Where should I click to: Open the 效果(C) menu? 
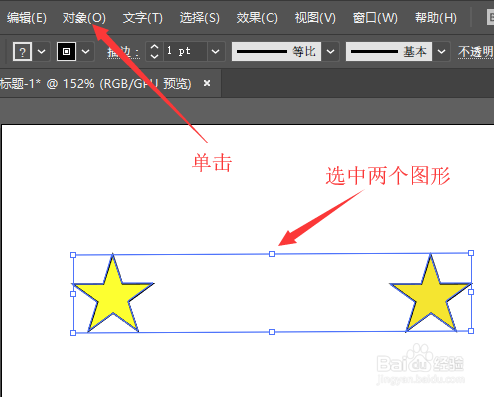click(x=257, y=18)
